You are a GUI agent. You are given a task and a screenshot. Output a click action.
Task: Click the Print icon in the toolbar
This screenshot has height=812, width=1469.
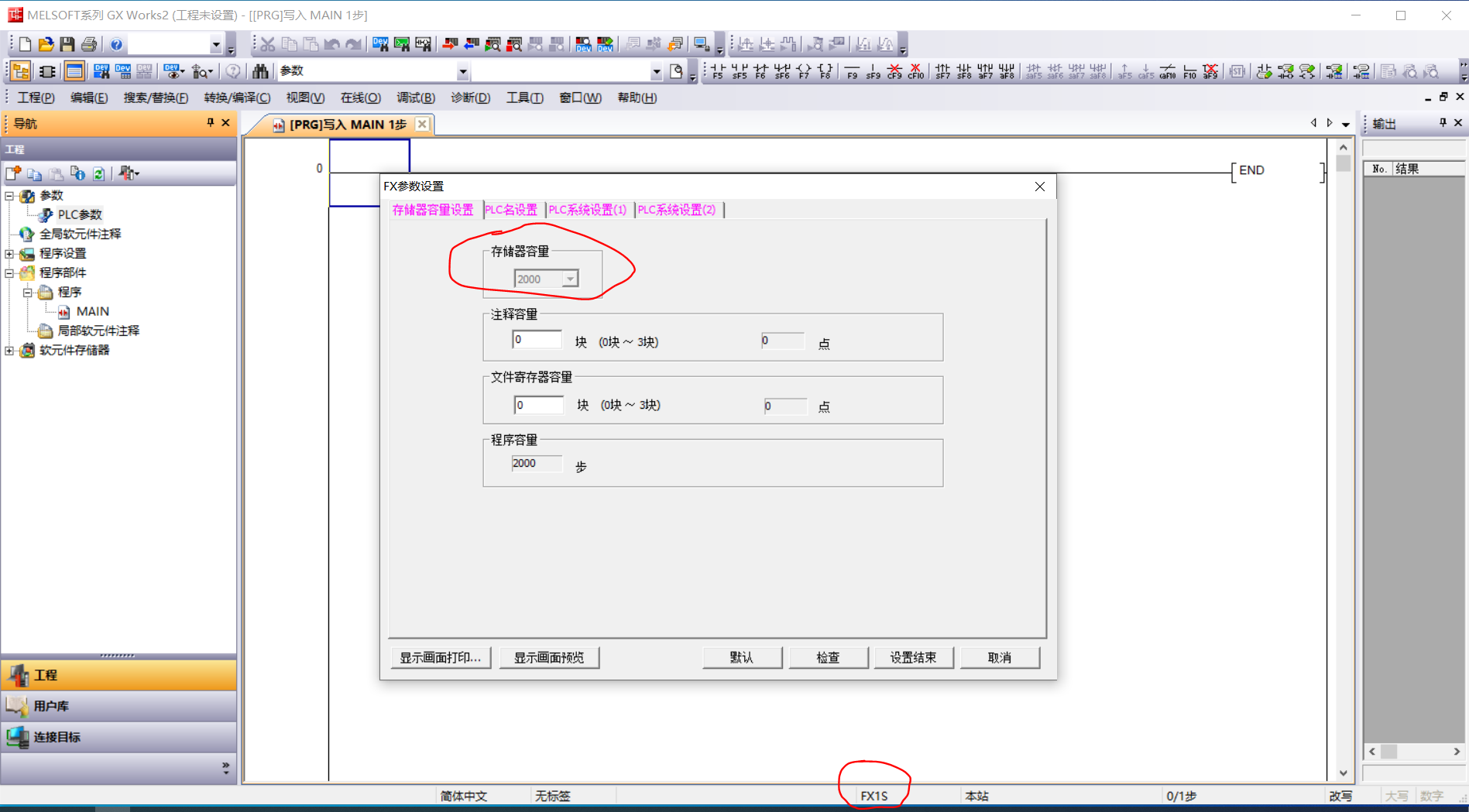(x=89, y=44)
